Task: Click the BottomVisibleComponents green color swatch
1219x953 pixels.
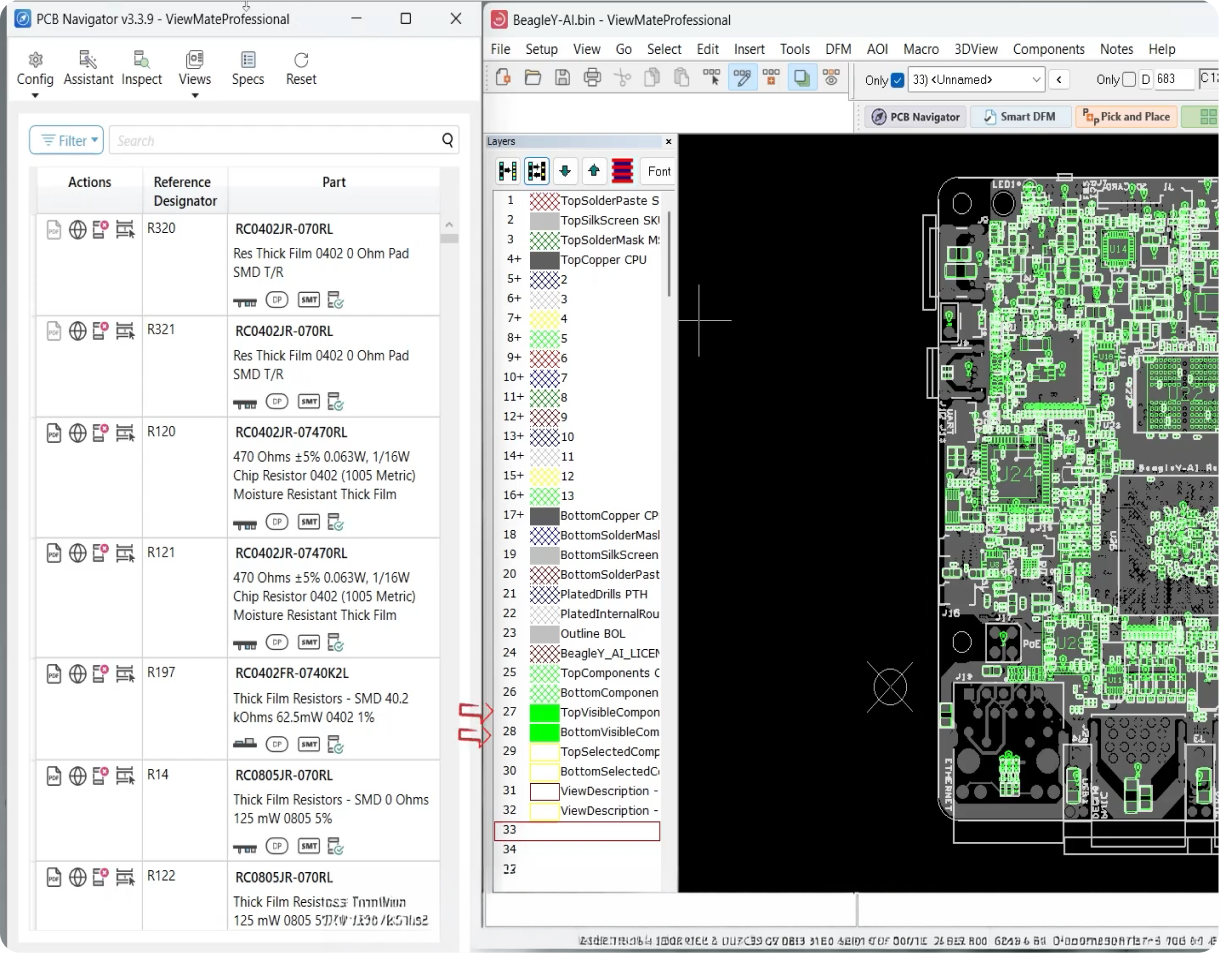Action: pos(544,732)
